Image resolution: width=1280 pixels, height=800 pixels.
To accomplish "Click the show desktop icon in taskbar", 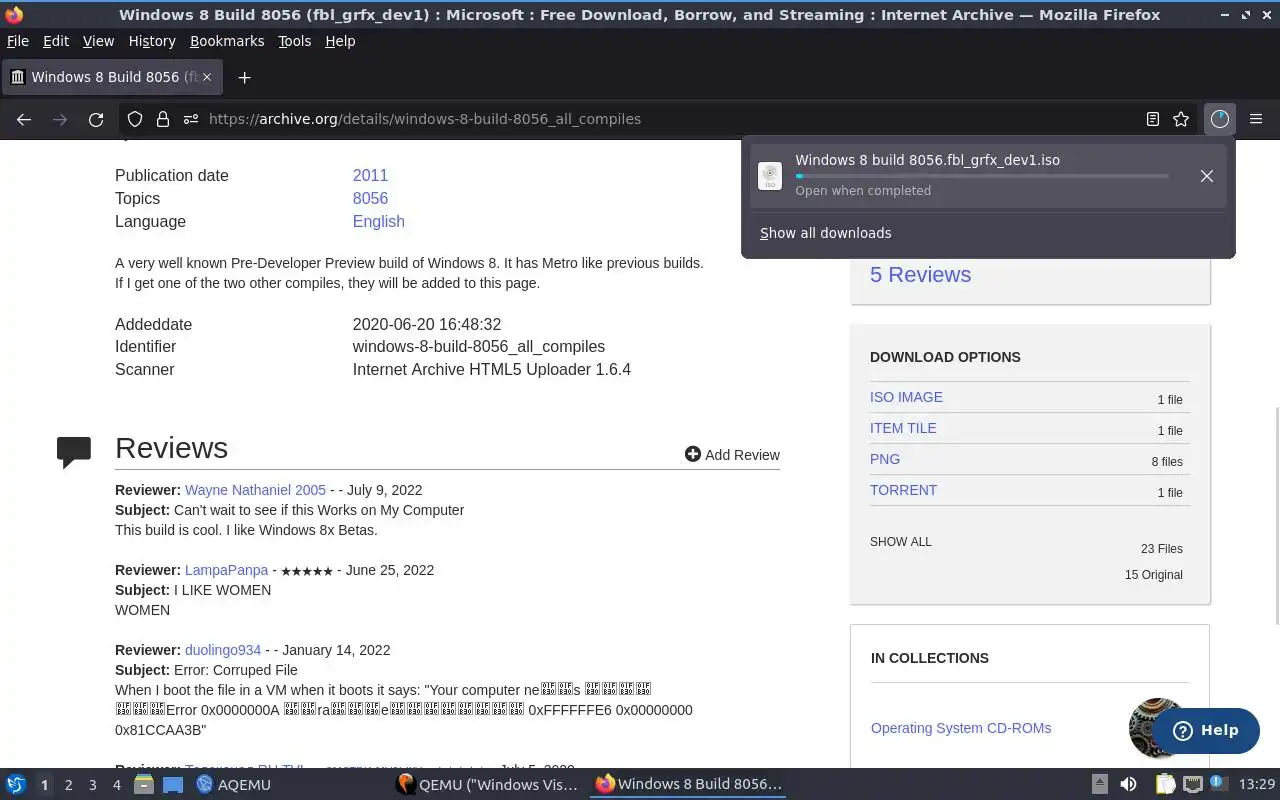I will point(172,784).
